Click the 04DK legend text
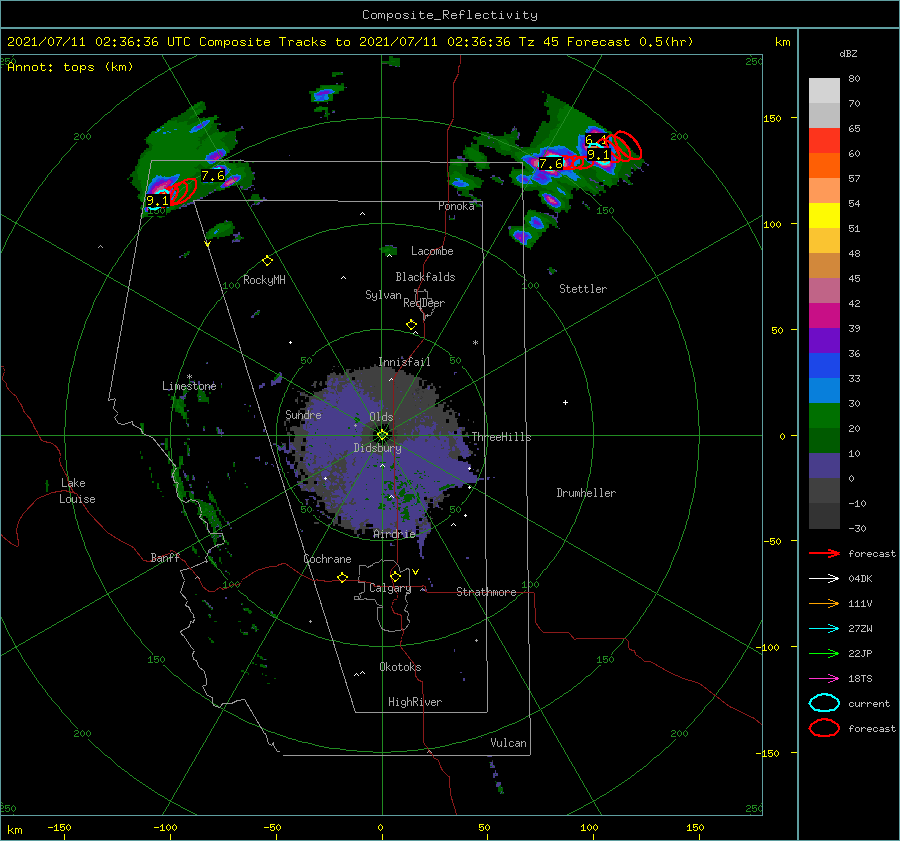This screenshot has height=841, width=900. tap(860, 579)
